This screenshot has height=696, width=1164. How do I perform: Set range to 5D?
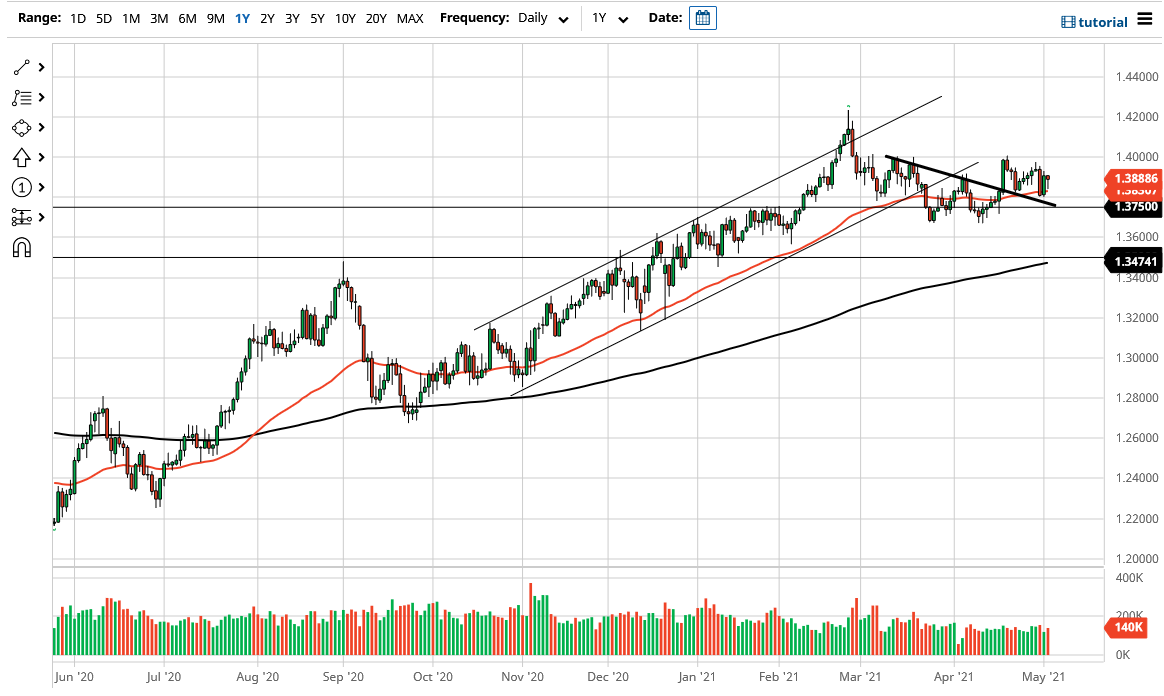(104, 19)
